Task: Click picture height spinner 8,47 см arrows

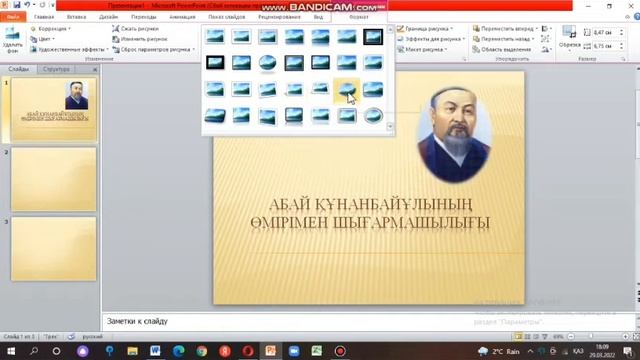Action: point(622,32)
